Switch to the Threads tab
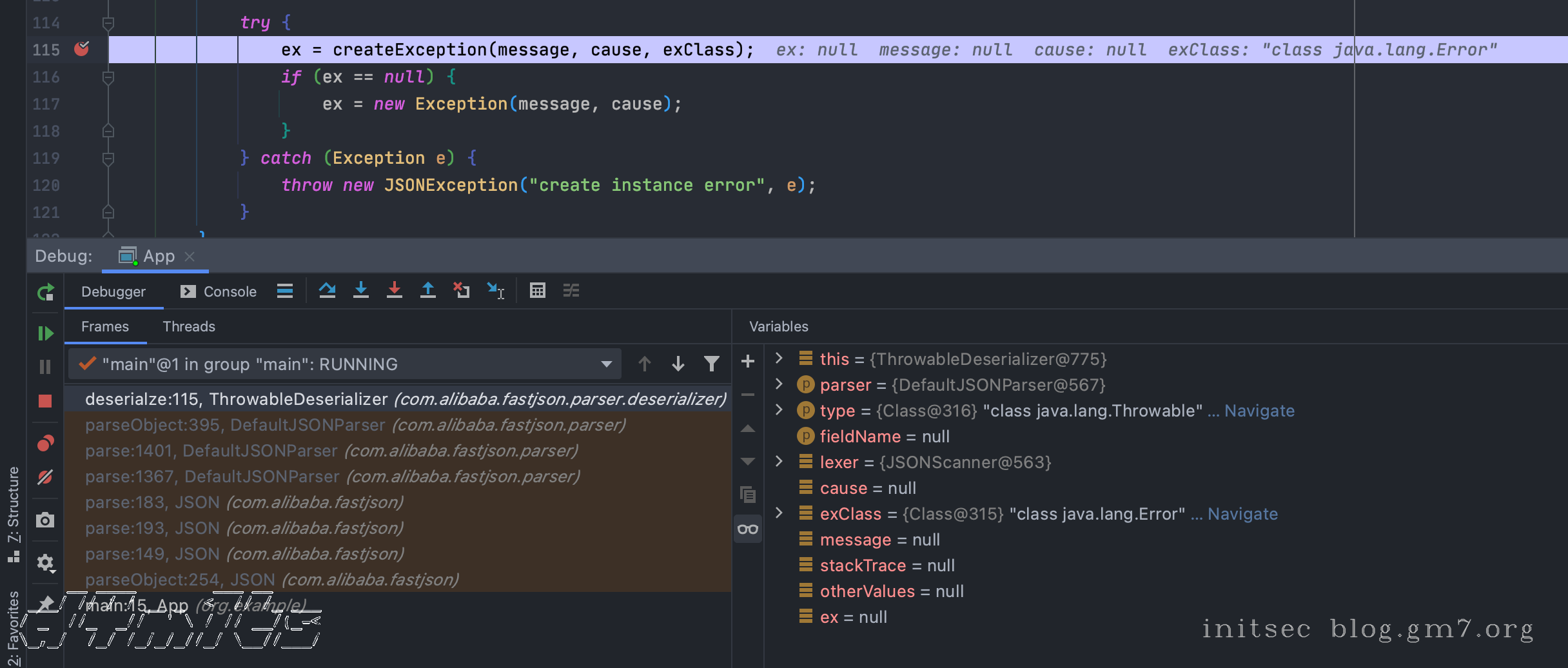 pos(189,327)
